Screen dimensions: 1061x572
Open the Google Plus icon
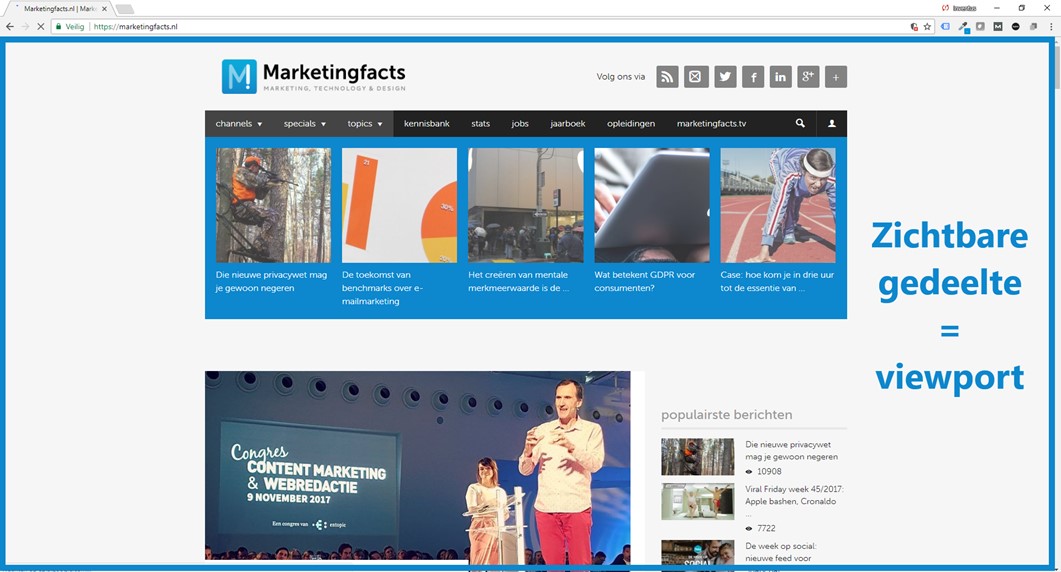[808, 77]
